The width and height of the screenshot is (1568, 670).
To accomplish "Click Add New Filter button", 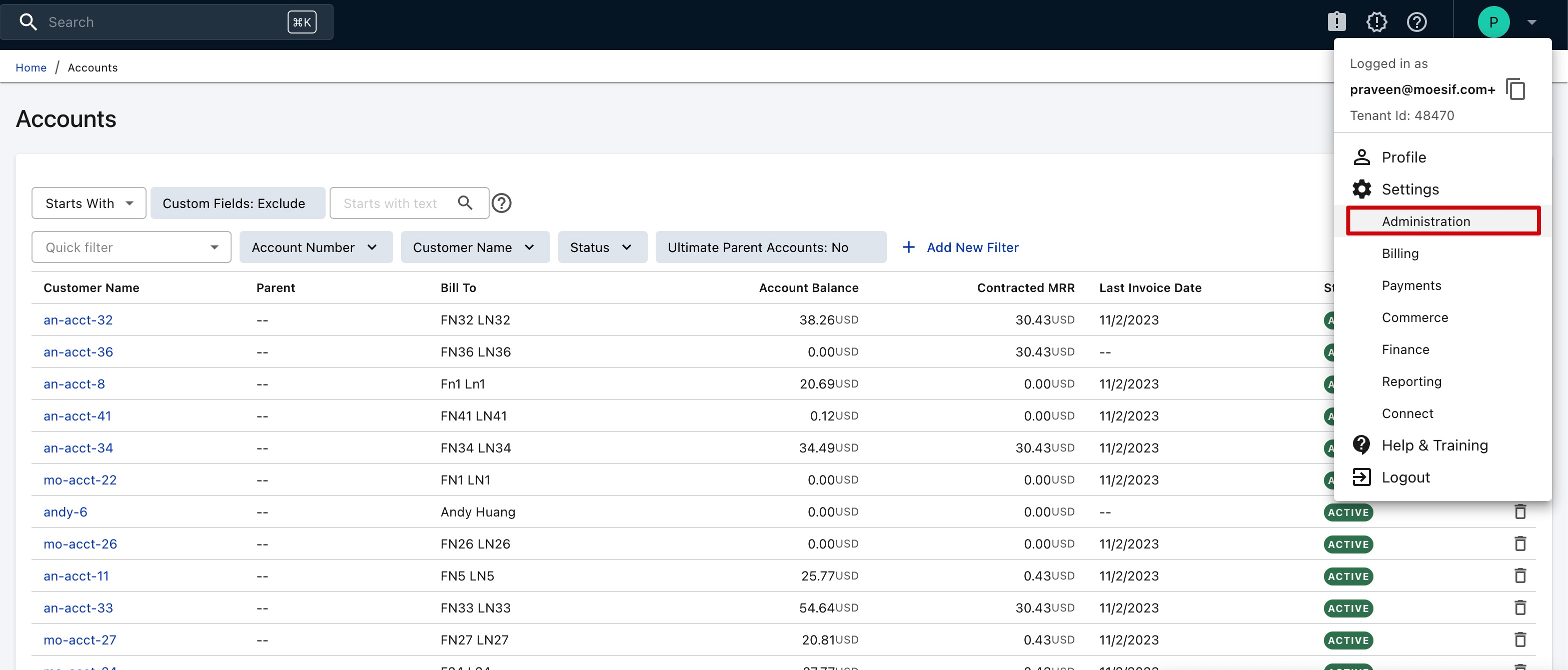I will (960, 247).
